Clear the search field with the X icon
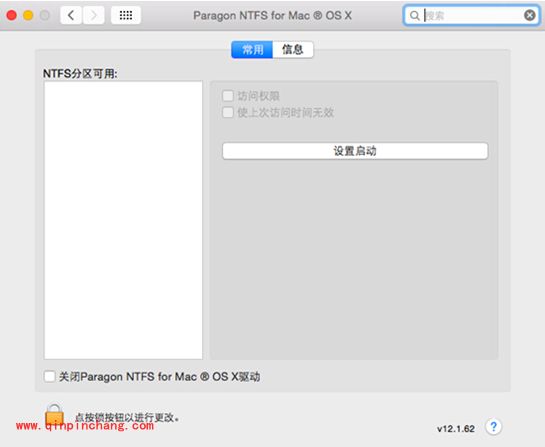Screen dimensions: 545x447 click(x=529, y=15)
